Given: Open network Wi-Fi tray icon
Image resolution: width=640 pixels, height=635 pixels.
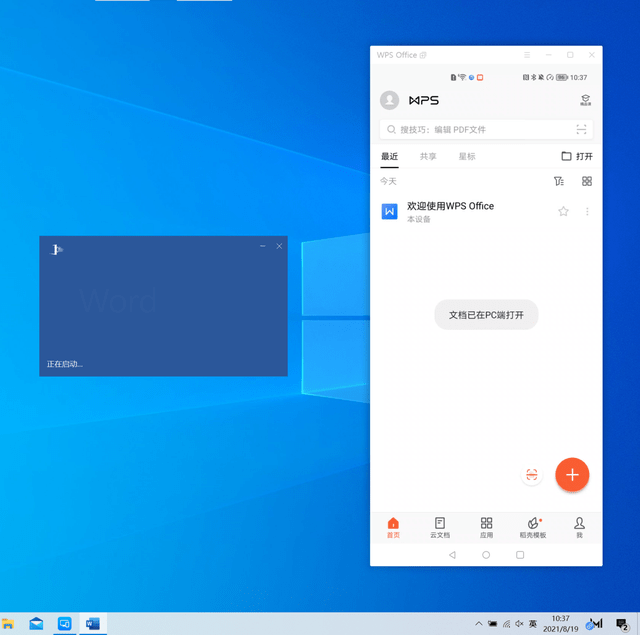Looking at the screenshot, I should point(506,624).
